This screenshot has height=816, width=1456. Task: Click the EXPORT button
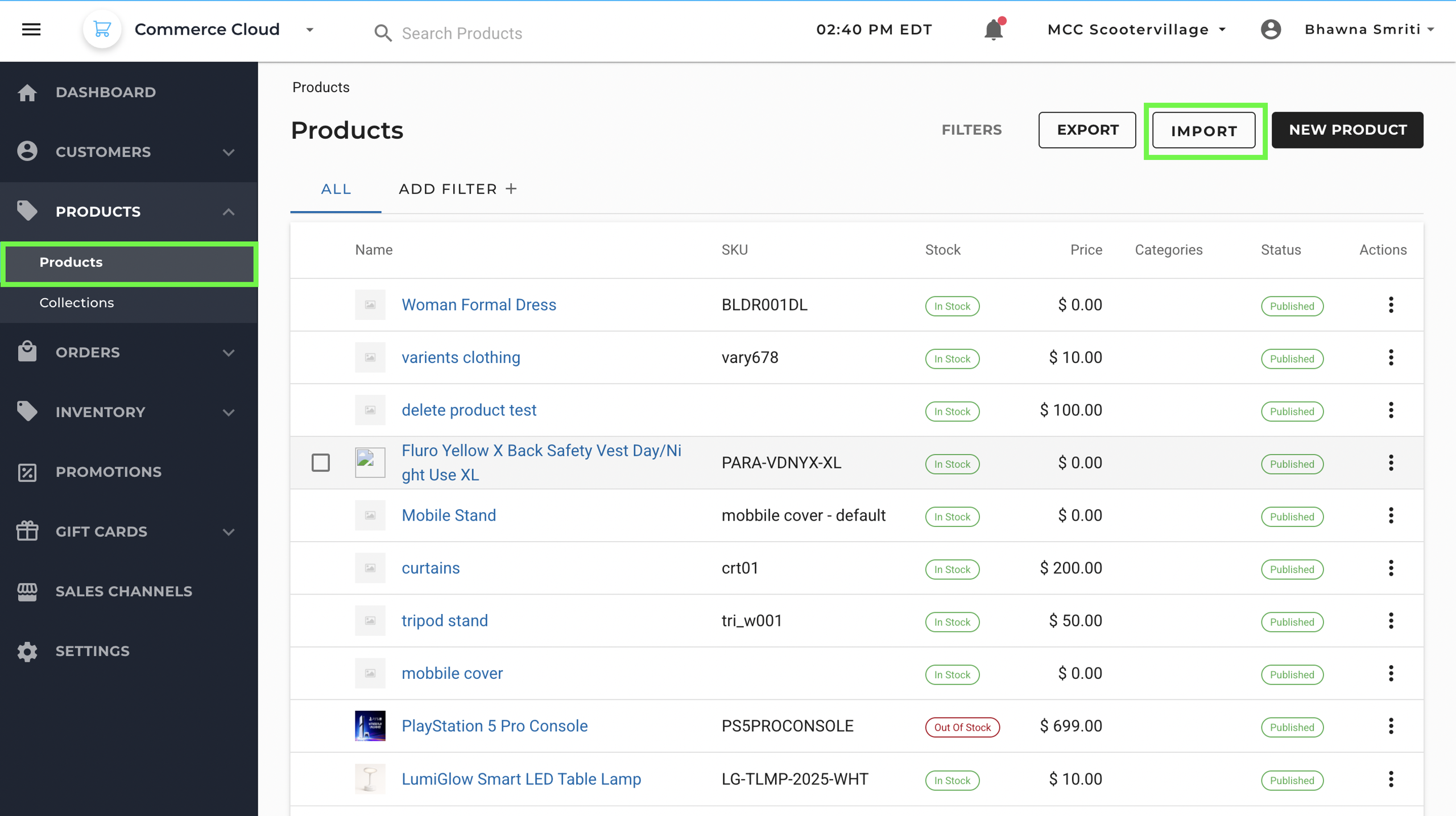coord(1087,130)
